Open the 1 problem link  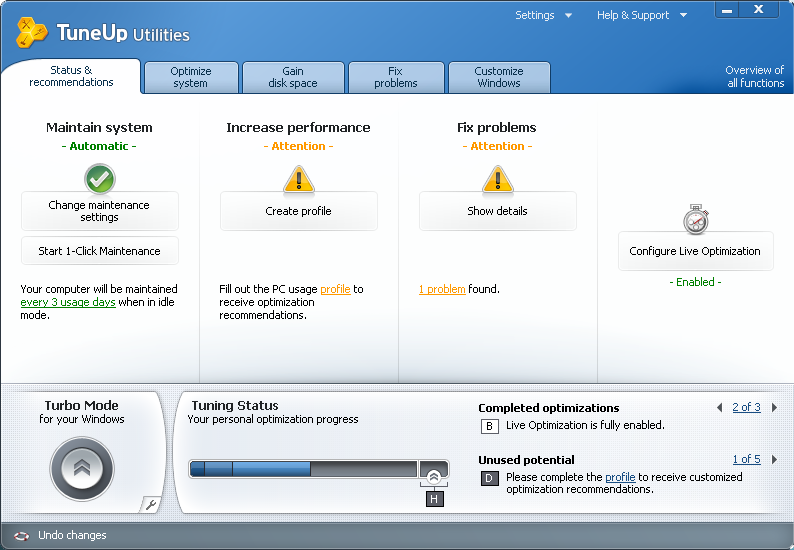tap(442, 289)
